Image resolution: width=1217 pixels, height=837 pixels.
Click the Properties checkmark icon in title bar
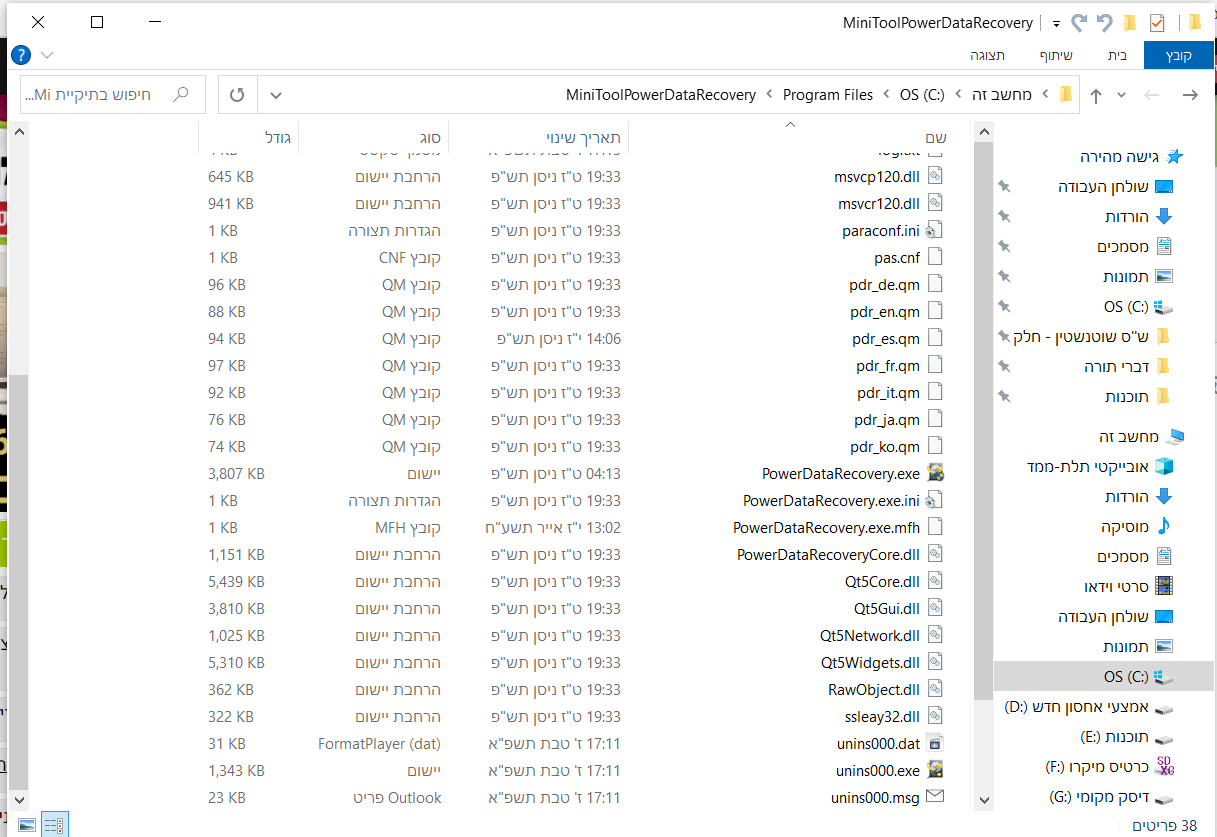1157,22
